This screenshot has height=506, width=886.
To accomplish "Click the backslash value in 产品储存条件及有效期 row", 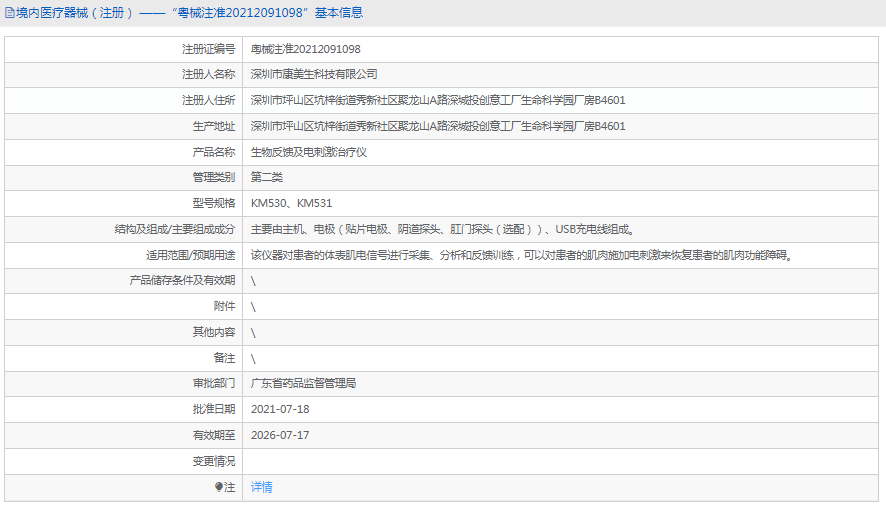I will [x=253, y=281].
